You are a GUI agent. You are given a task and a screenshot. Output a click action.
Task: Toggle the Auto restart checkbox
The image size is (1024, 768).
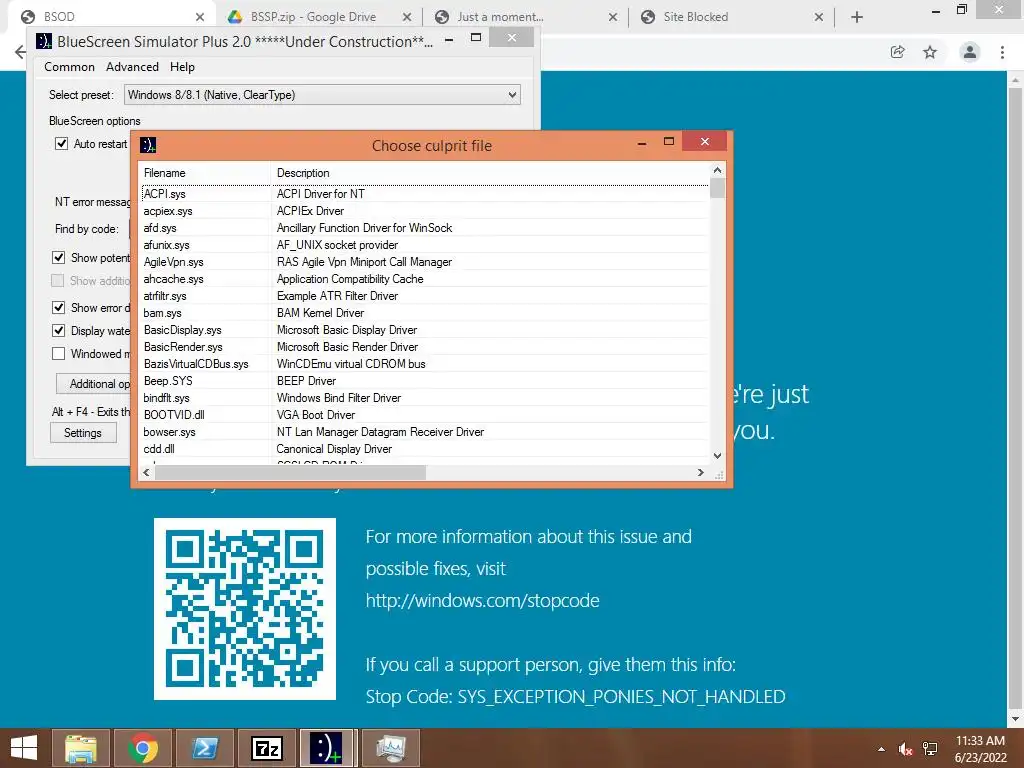tap(61, 144)
